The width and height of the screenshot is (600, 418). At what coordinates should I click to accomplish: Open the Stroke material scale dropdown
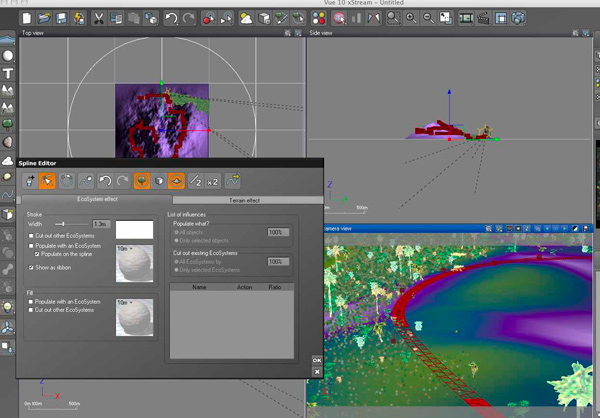click(125, 246)
